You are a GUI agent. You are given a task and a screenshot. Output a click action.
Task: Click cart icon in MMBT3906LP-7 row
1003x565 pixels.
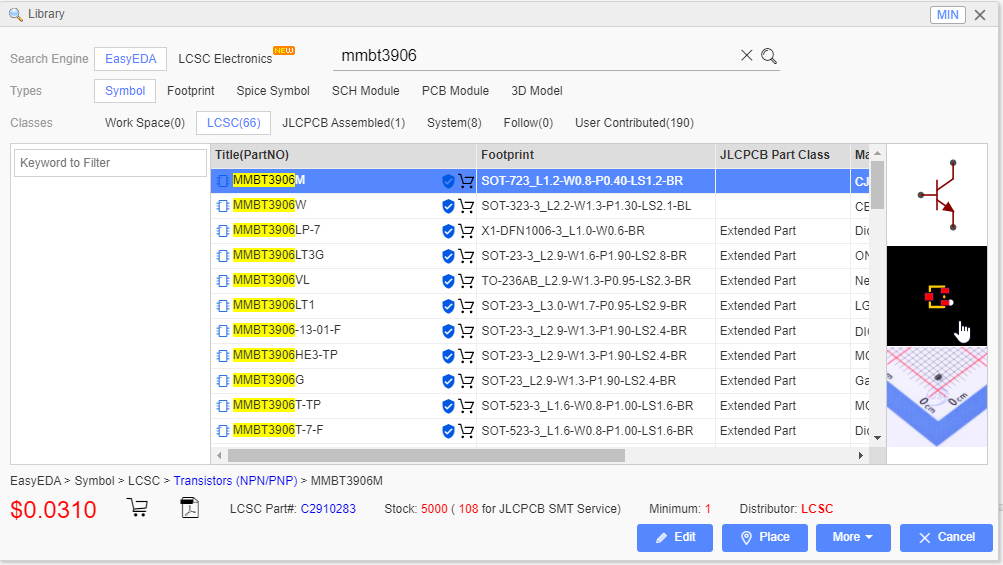point(466,231)
